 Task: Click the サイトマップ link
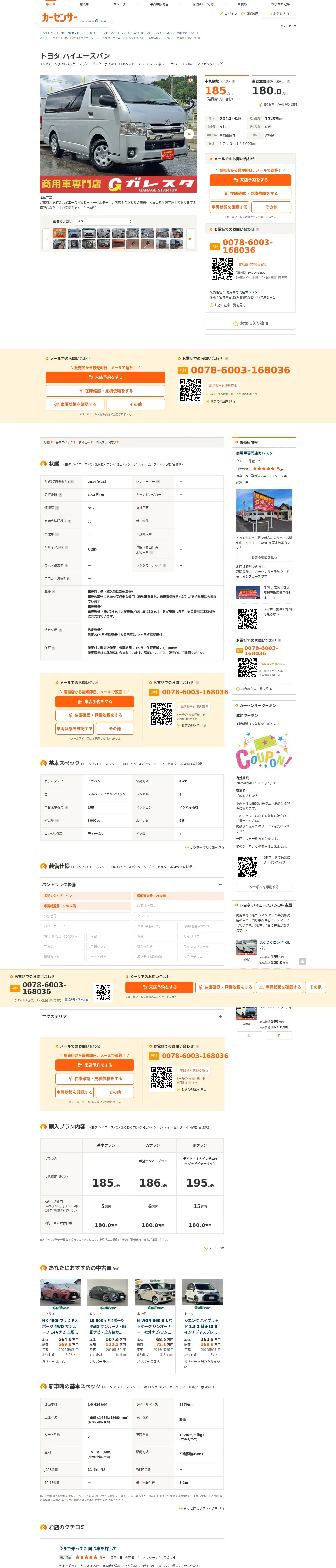tap(288, 26)
